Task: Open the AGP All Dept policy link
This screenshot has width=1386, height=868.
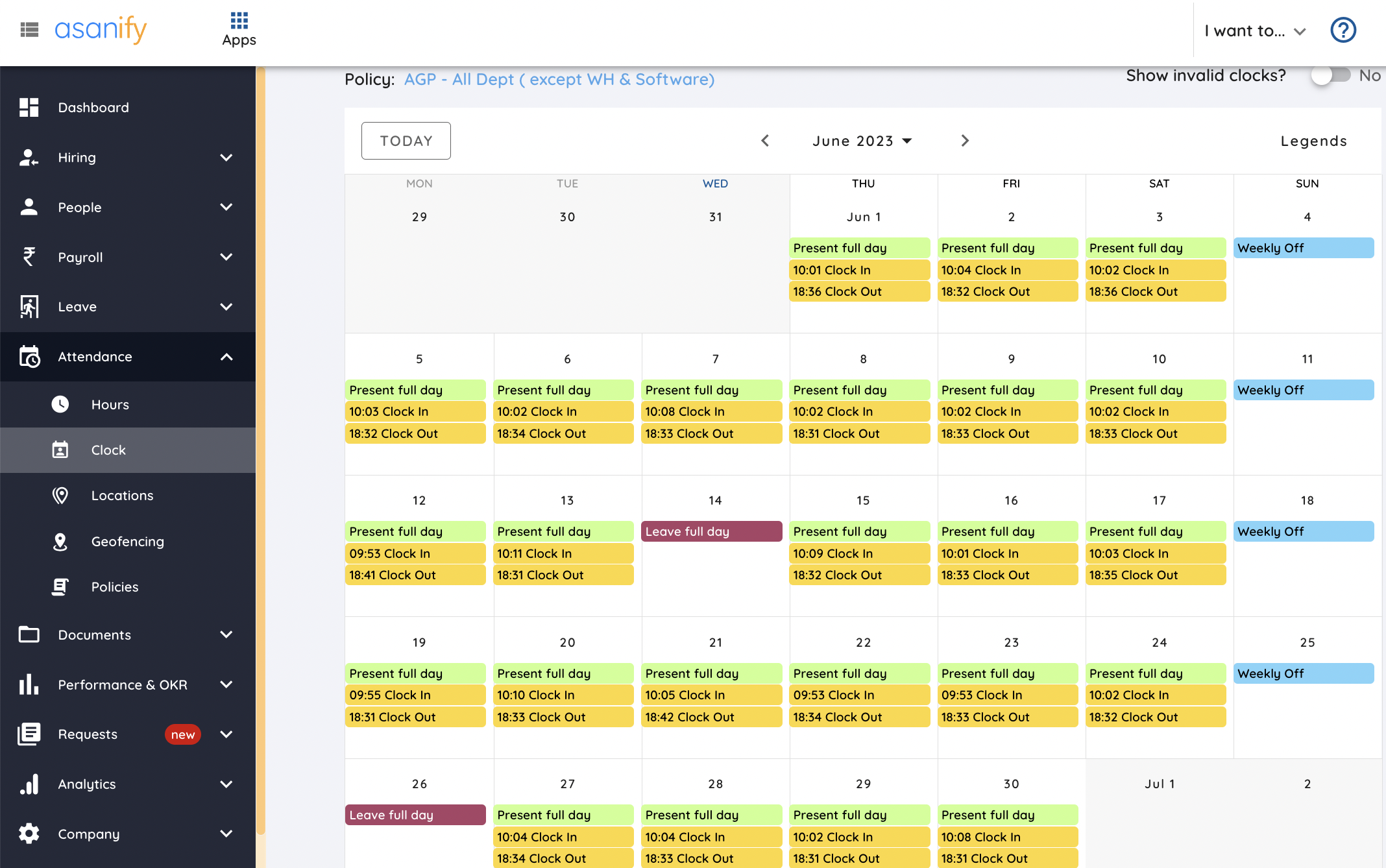Action: click(x=559, y=79)
